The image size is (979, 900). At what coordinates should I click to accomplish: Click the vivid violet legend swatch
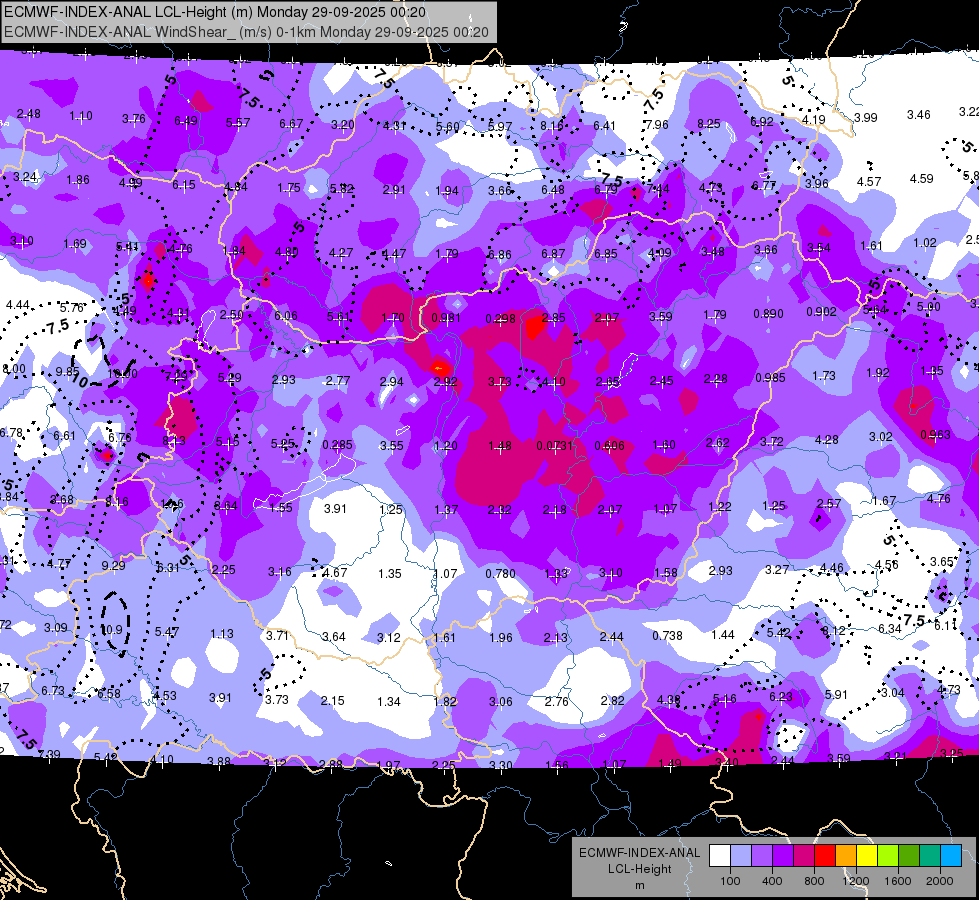pos(783,856)
